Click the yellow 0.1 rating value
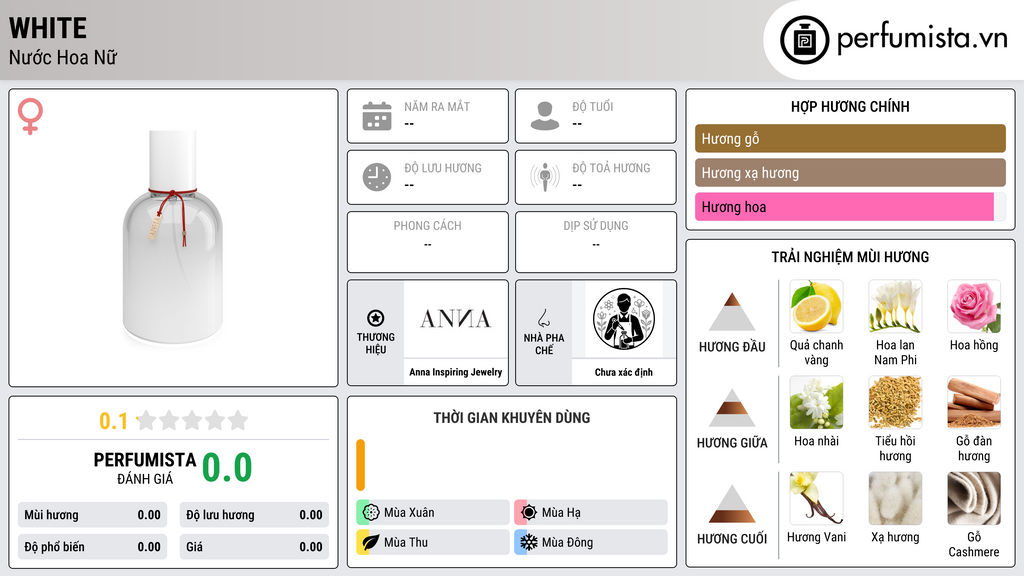Viewport: 1024px width, 576px height. pos(113,421)
